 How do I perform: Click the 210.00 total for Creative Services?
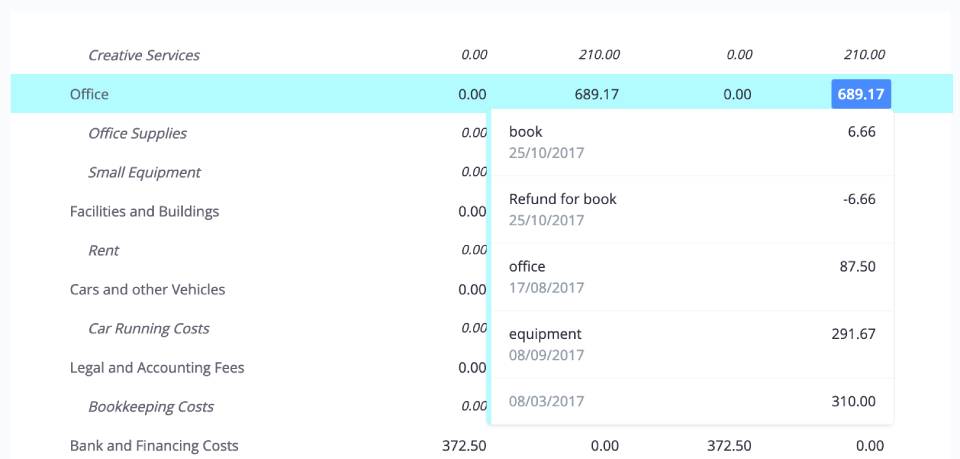point(864,55)
